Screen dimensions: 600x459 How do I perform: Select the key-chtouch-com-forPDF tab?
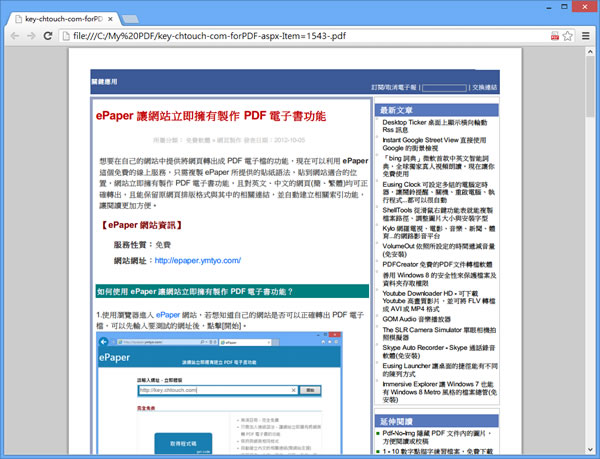(x=64, y=19)
